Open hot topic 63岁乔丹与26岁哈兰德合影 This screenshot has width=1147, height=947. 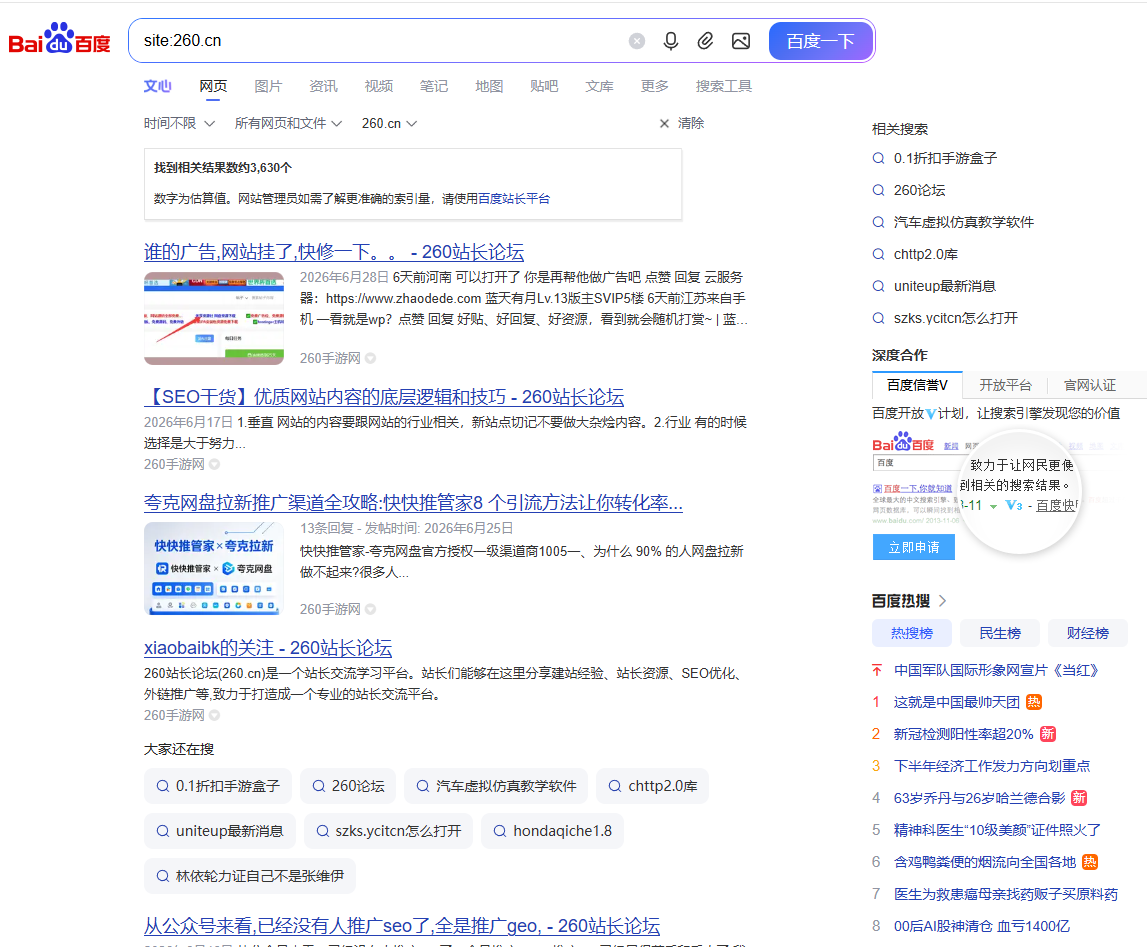[x=979, y=799]
